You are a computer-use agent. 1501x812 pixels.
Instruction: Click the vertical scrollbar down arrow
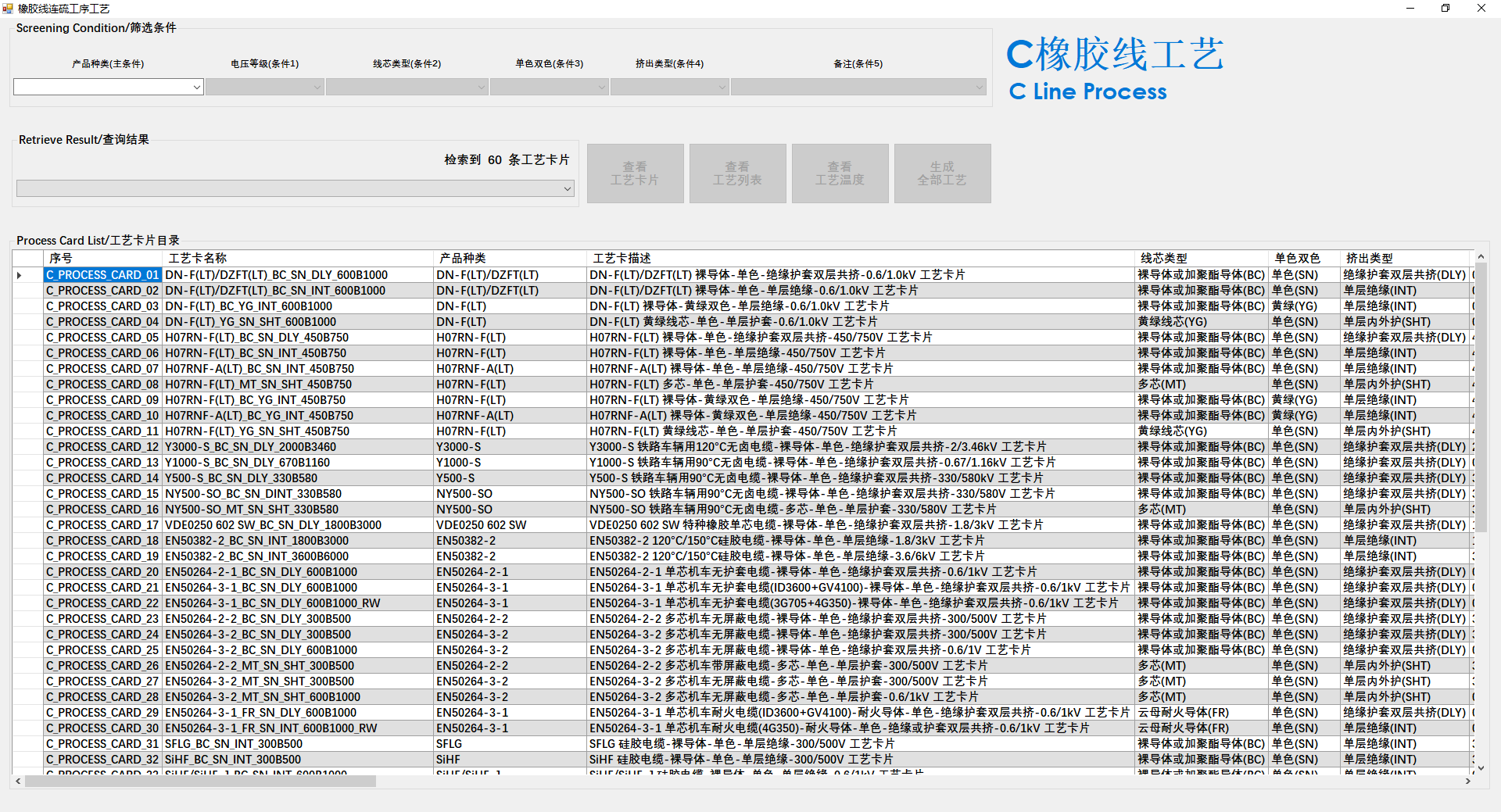point(1480,768)
